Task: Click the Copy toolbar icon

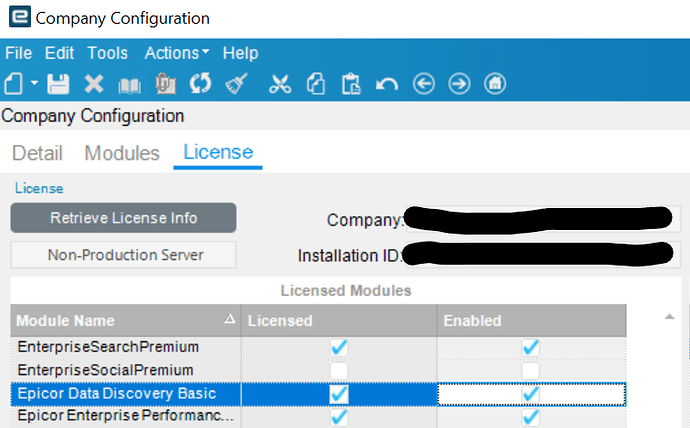Action: 316,84
